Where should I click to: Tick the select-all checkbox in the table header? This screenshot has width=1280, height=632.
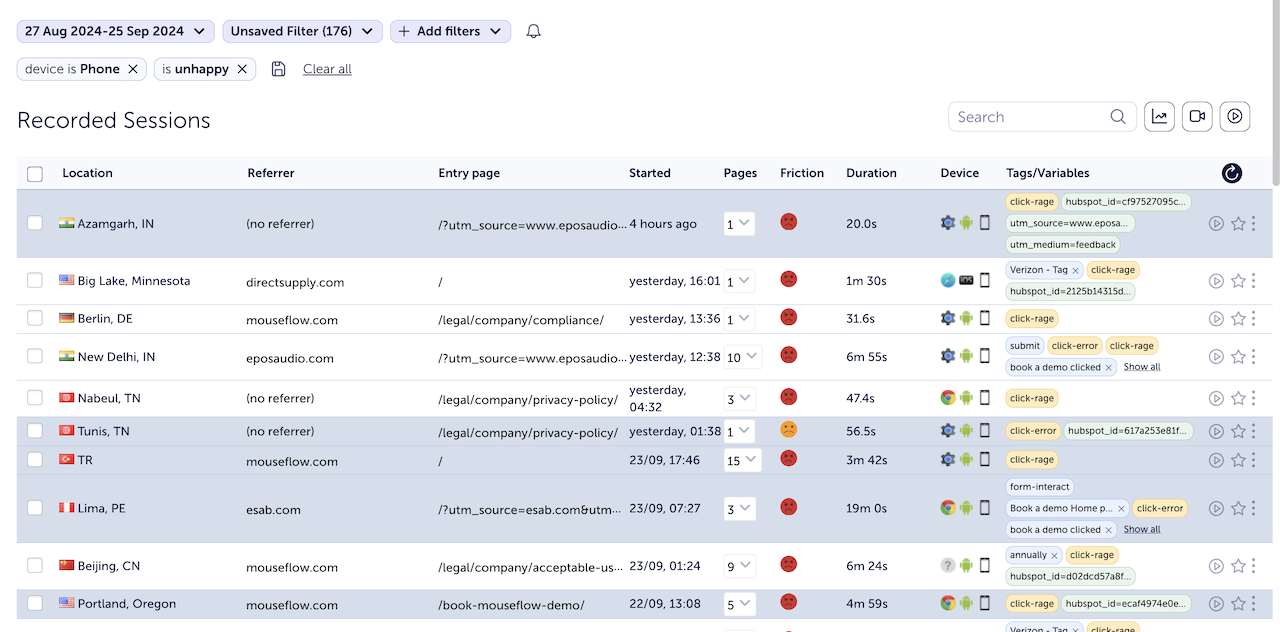(35, 174)
